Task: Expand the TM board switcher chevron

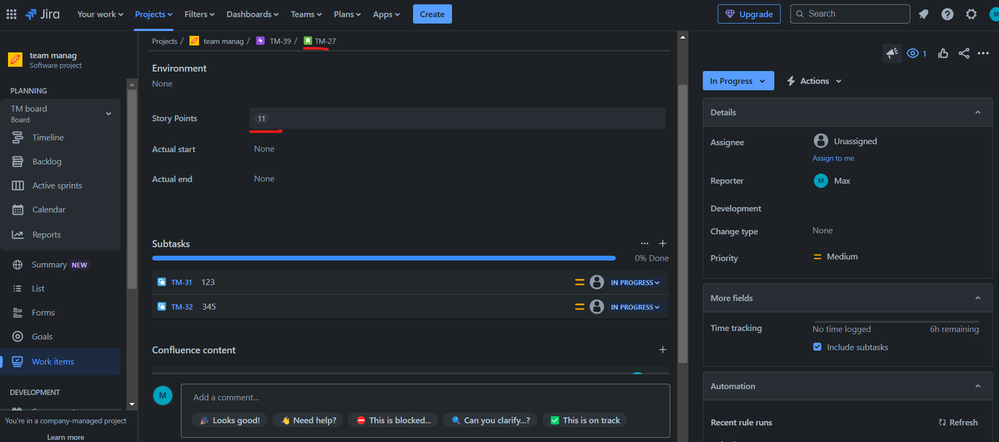Action: tap(108, 113)
